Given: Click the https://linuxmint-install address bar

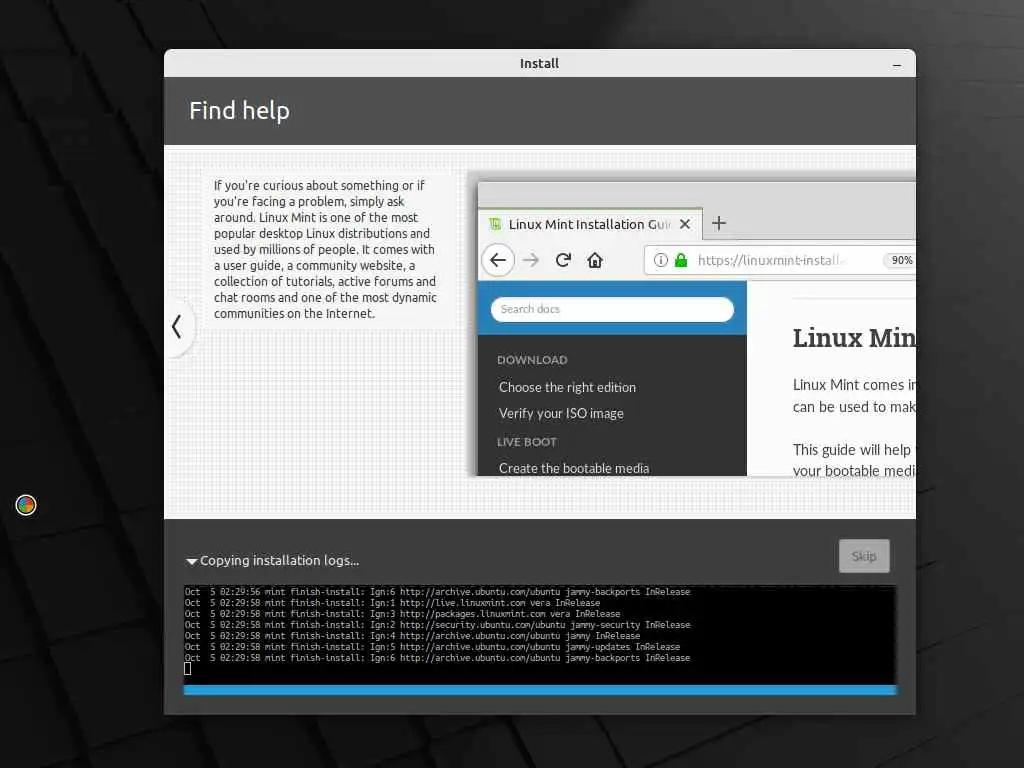Looking at the screenshot, I should point(780,260).
